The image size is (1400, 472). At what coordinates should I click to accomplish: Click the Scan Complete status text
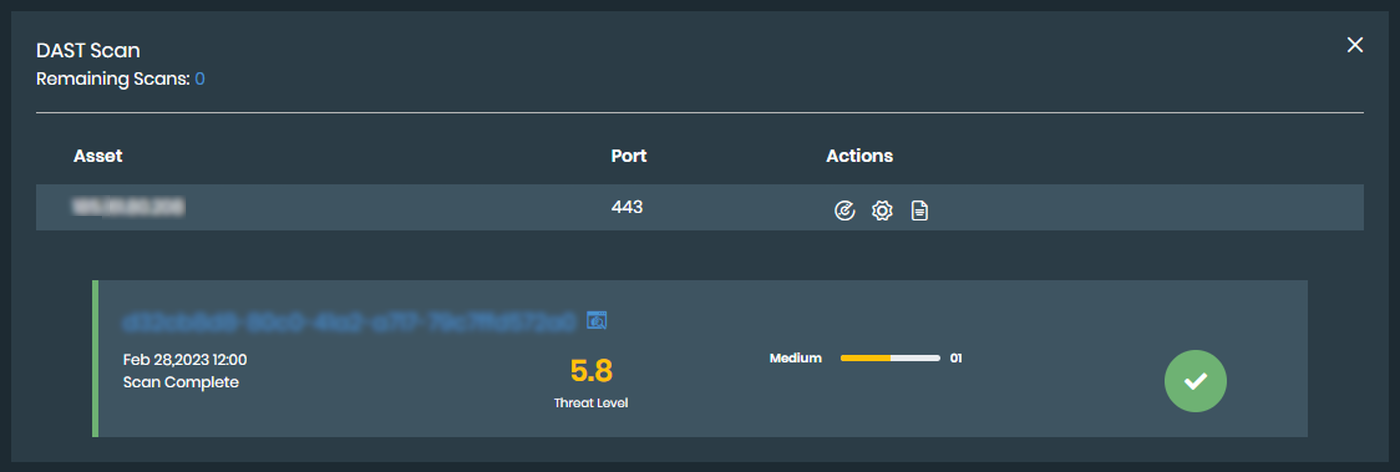[x=181, y=382]
